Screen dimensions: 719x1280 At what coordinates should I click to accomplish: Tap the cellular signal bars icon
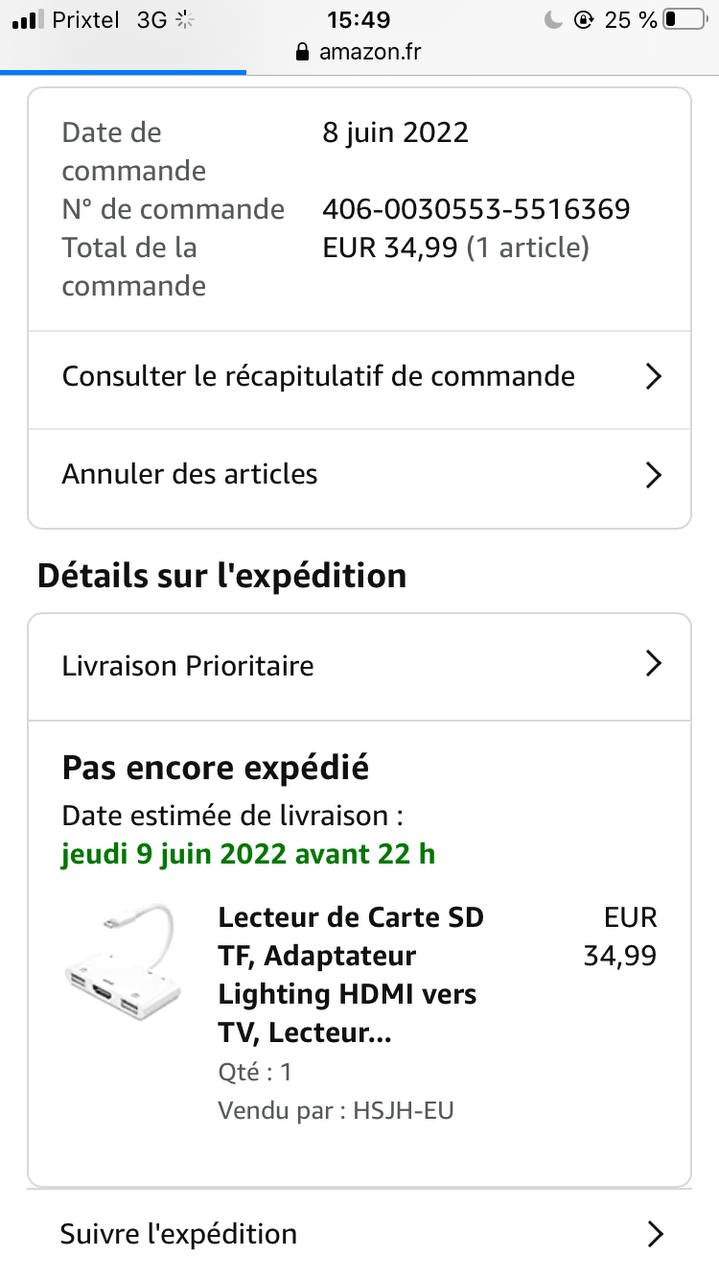click(x=28, y=19)
